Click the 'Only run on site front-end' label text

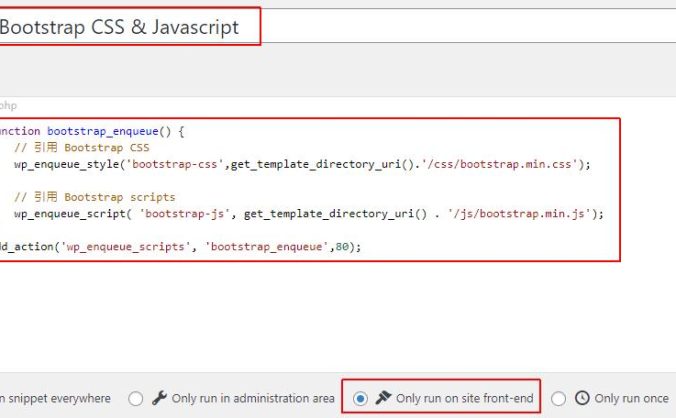pyautogui.click(x=465, y=399)
